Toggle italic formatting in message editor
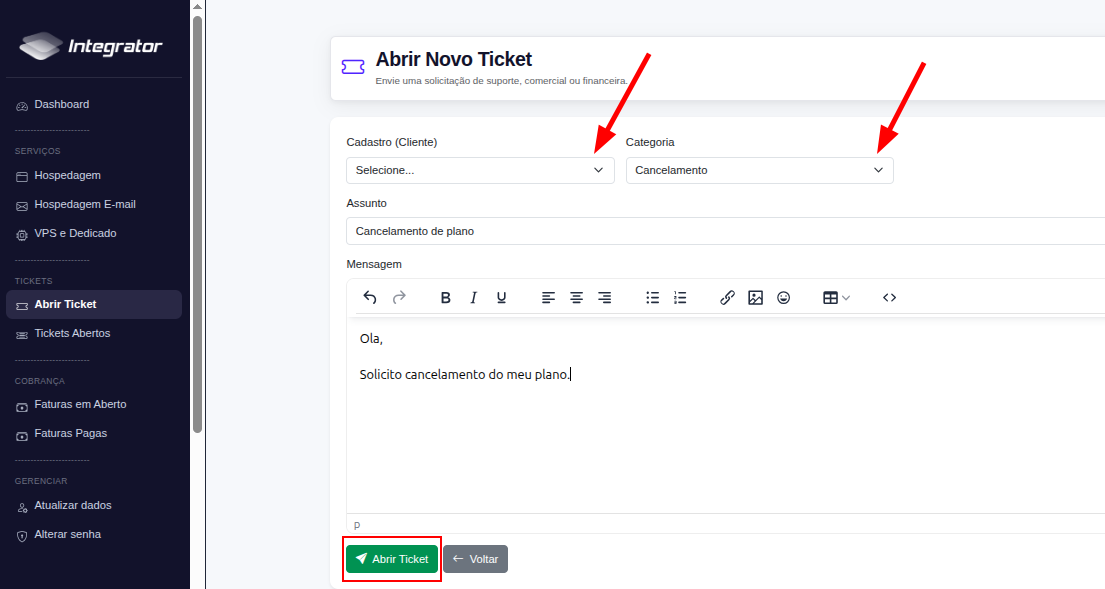Viewport: 1105px width, 589px height. coord(474,298)
